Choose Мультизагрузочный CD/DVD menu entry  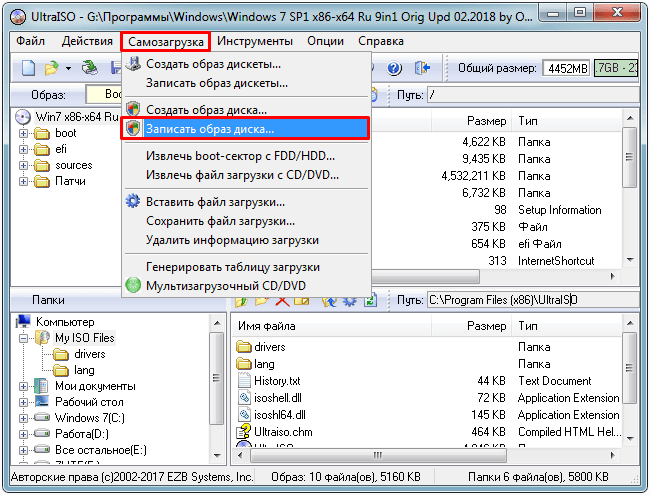246,286
